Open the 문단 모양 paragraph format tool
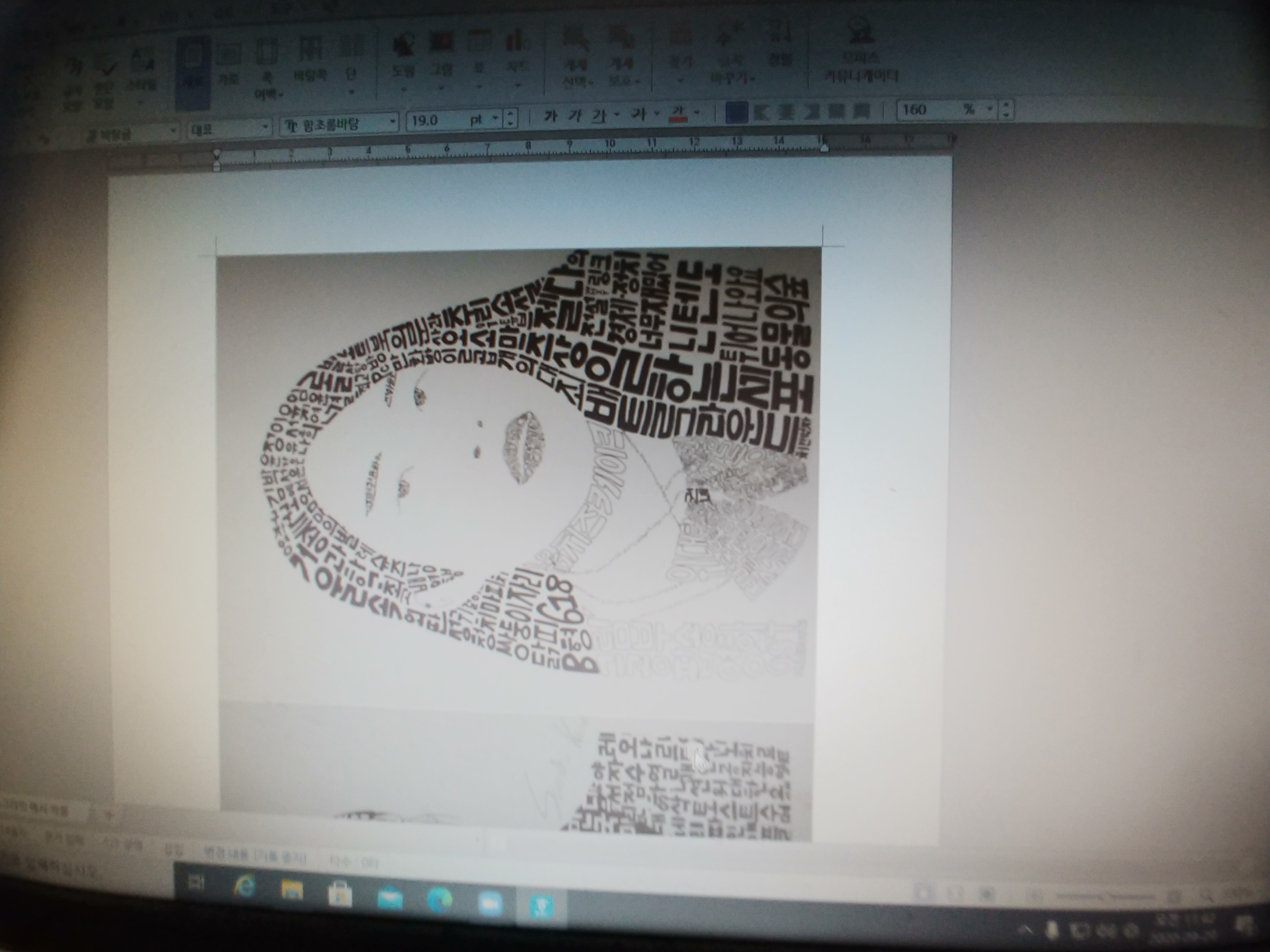 106,82
